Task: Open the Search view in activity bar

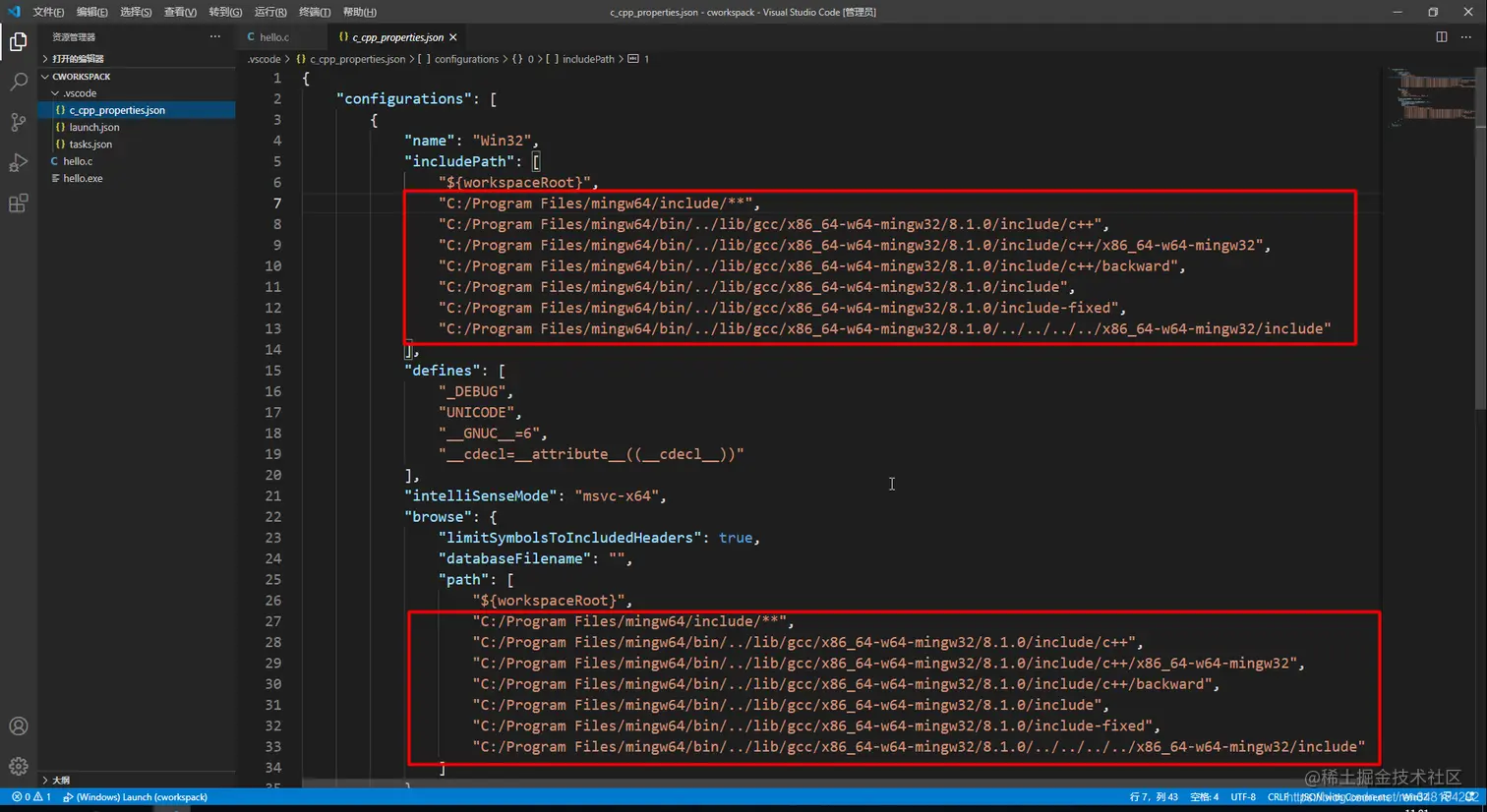Action: coord(19,82)
